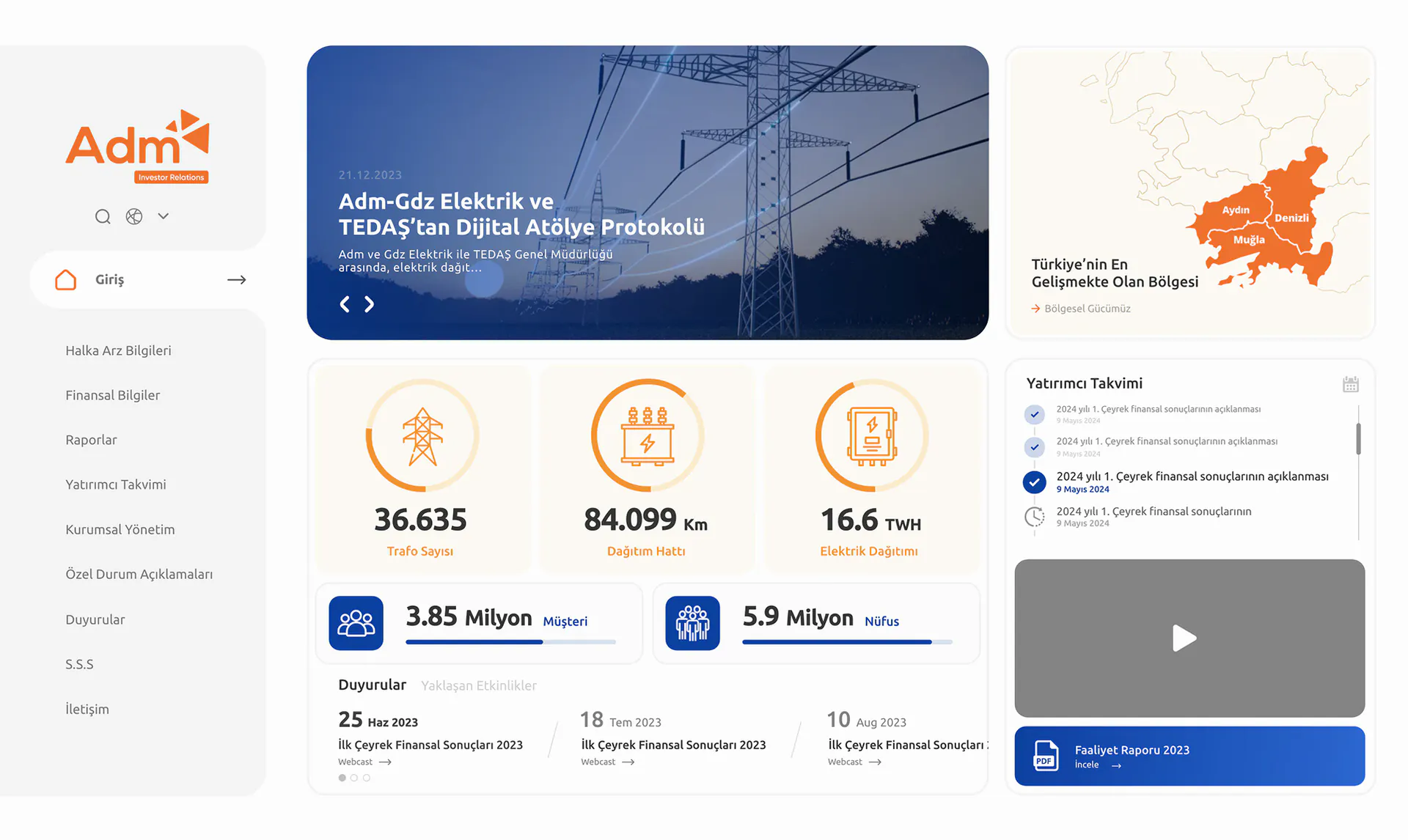Image resolution: width=1408 pixels, height=840 pixels.
Task: Expand the language dropdown chevron
Action: coord(164,216)
